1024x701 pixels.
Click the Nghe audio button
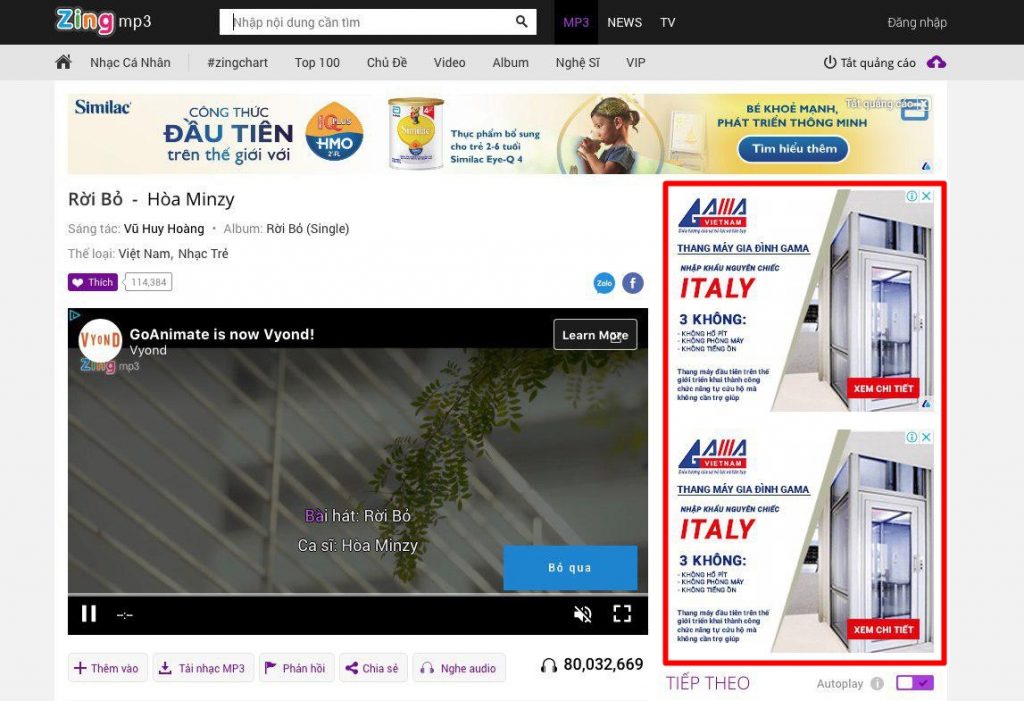pyautogui.click(x=458, y=668)
